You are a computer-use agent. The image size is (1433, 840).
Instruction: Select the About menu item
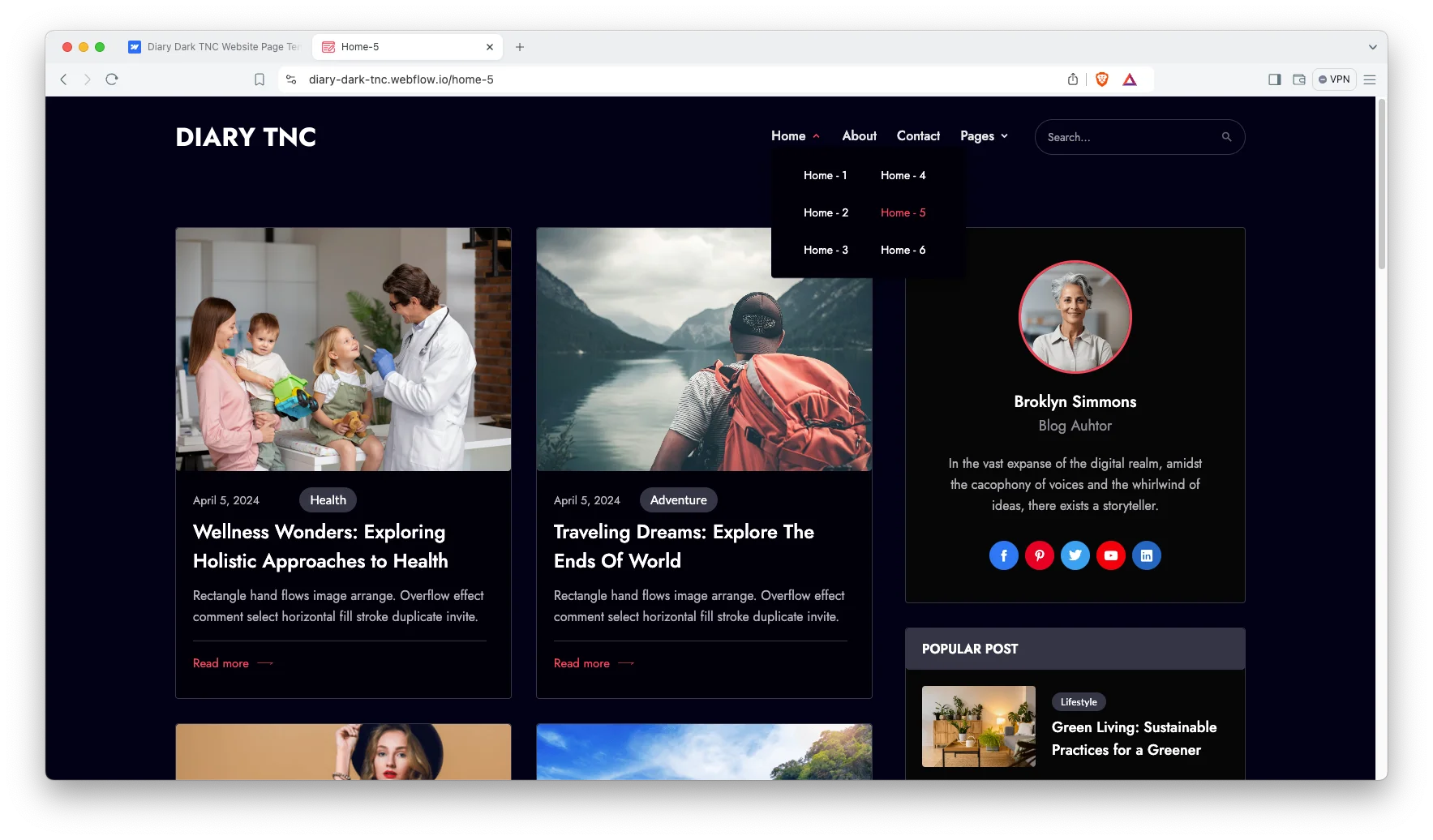coord(859,135)
